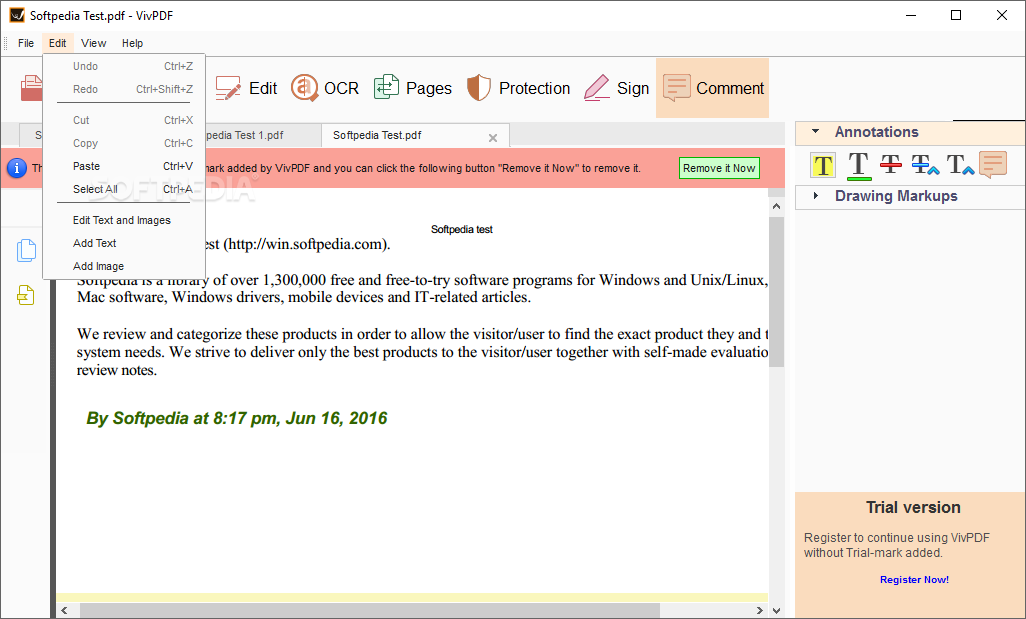
Task: Click the vertical scrollbar down arrow
Action: 776,610
